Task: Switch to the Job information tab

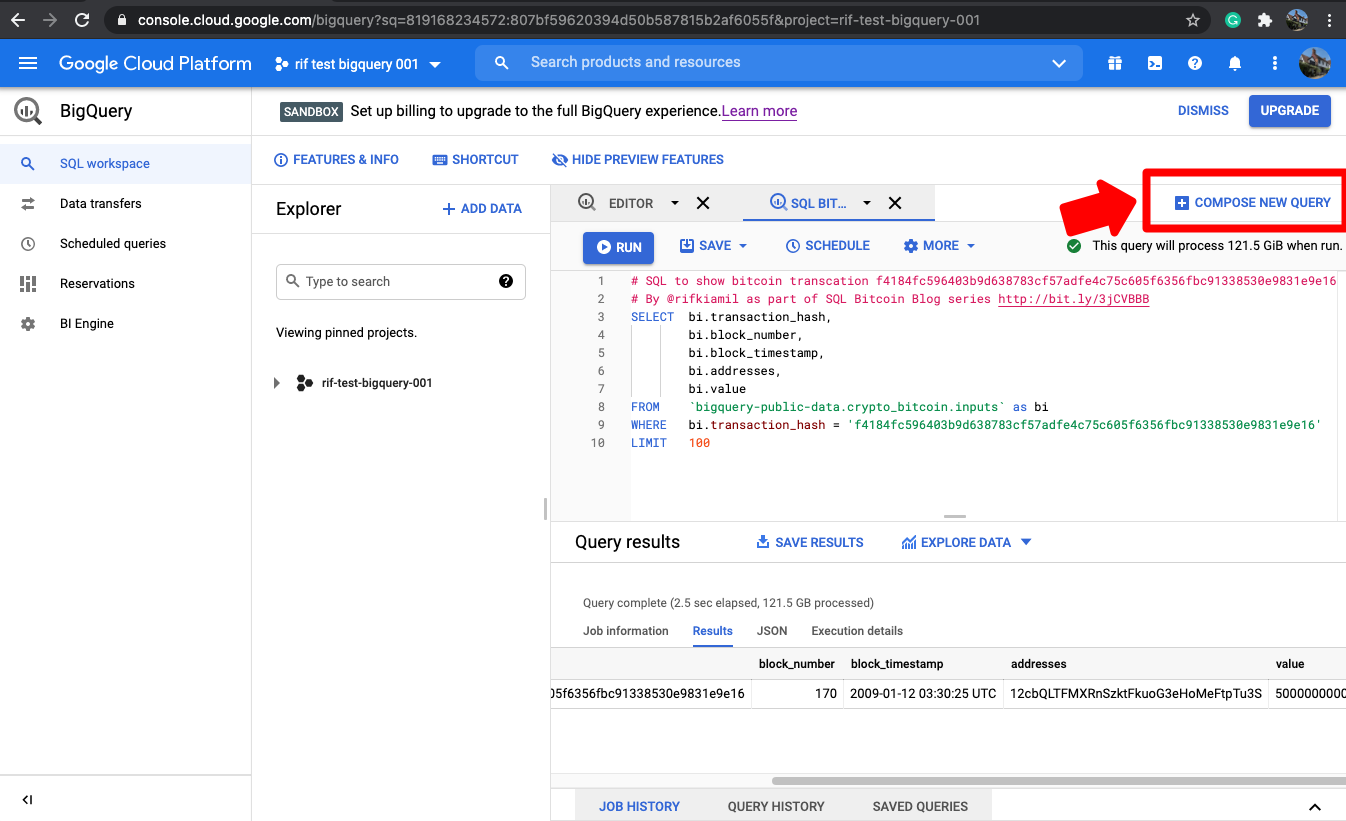Action: [x=626, y=631]
